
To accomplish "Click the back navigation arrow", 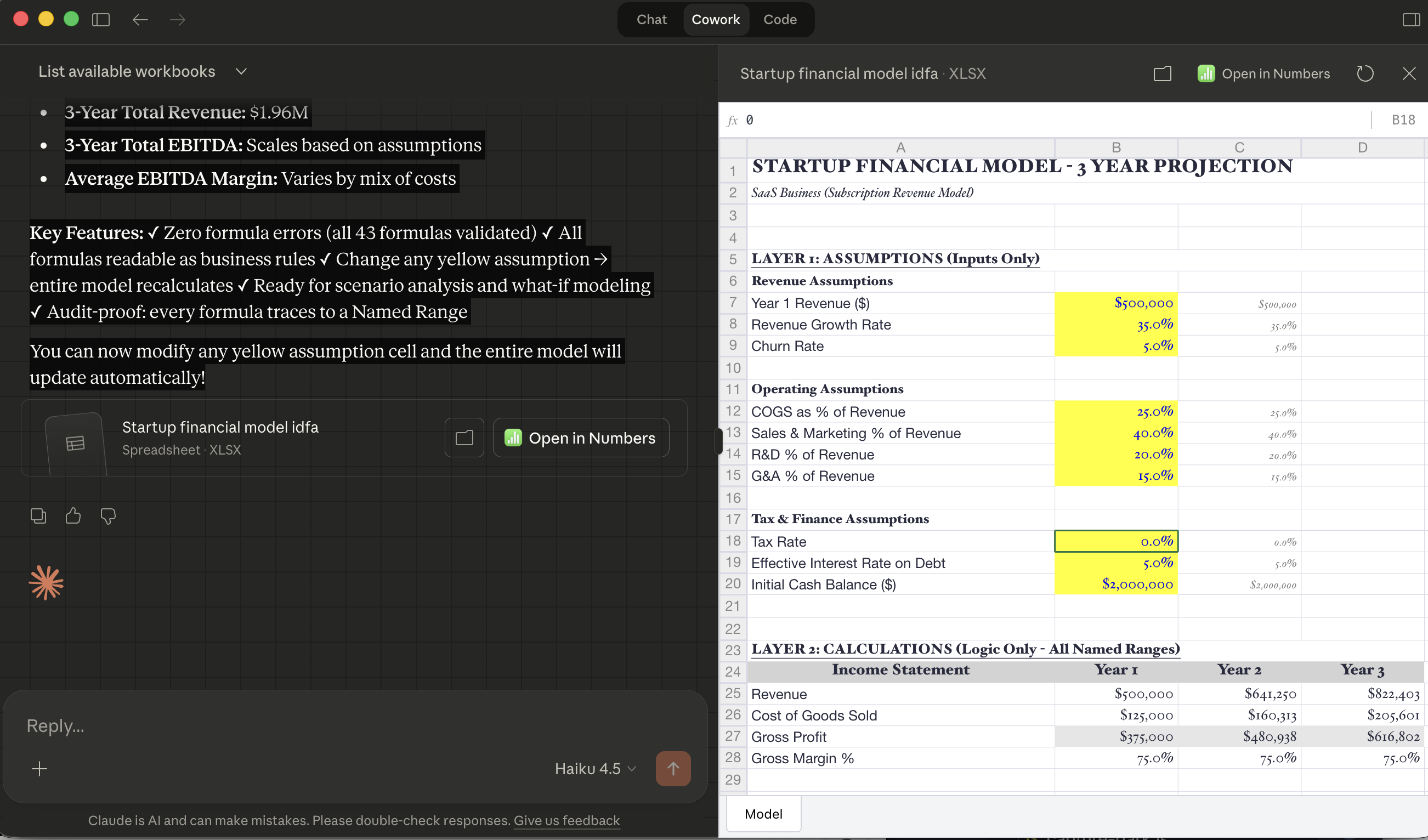I will (139, 20).
